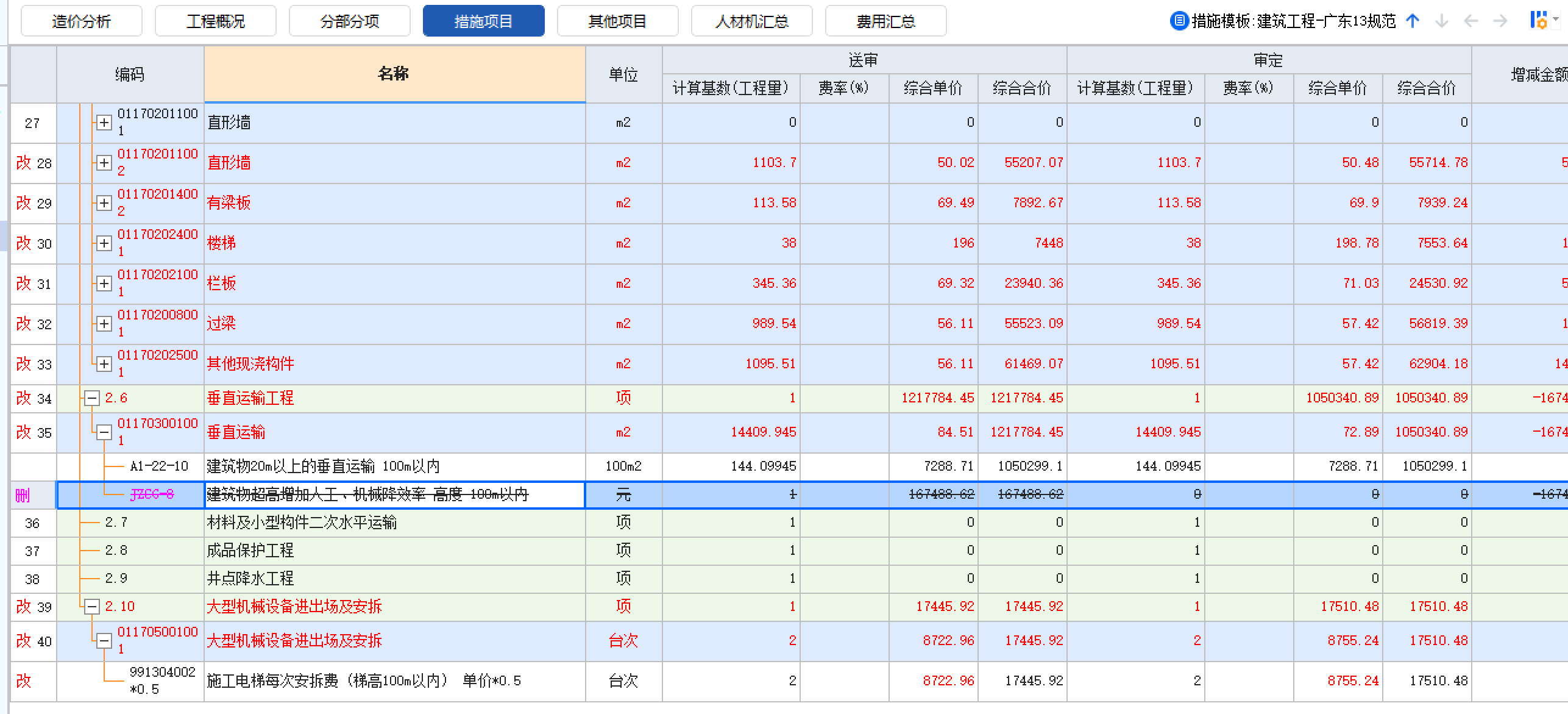
Task: Click the left navigation arrow icon
Action: (x=1470, y=20)
